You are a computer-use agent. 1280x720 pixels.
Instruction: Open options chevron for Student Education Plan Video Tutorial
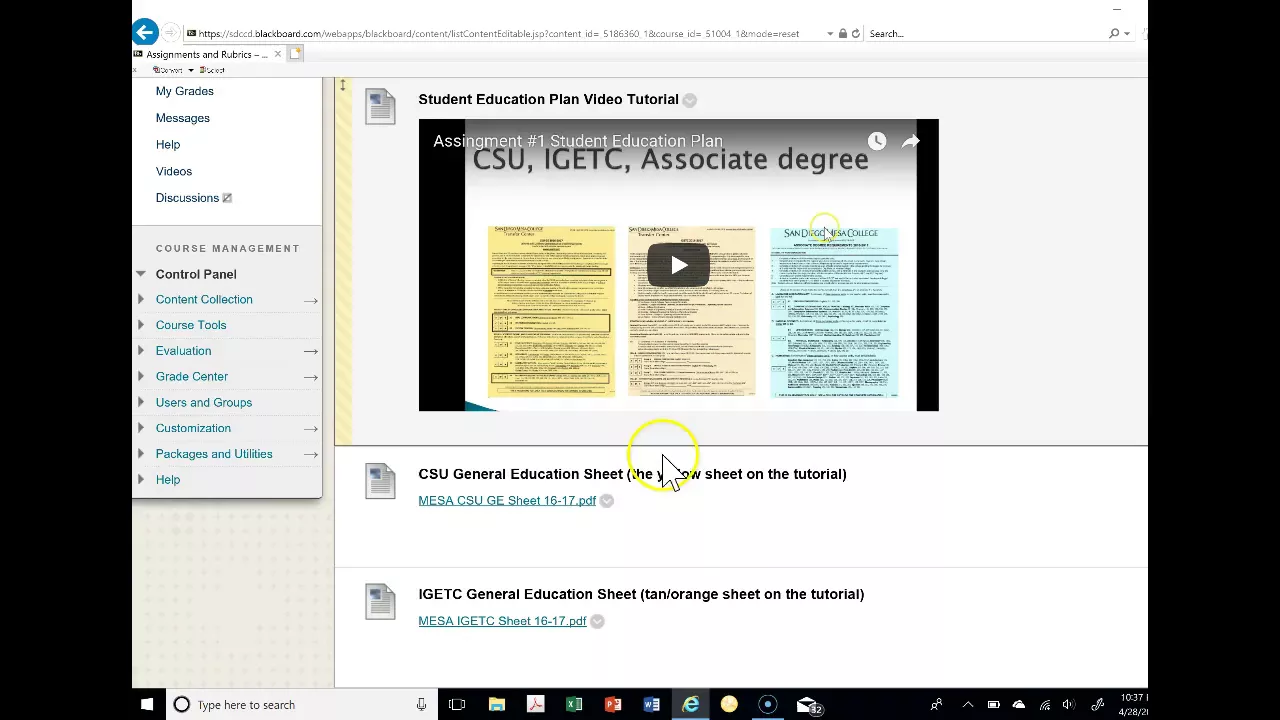coord(689,100)
